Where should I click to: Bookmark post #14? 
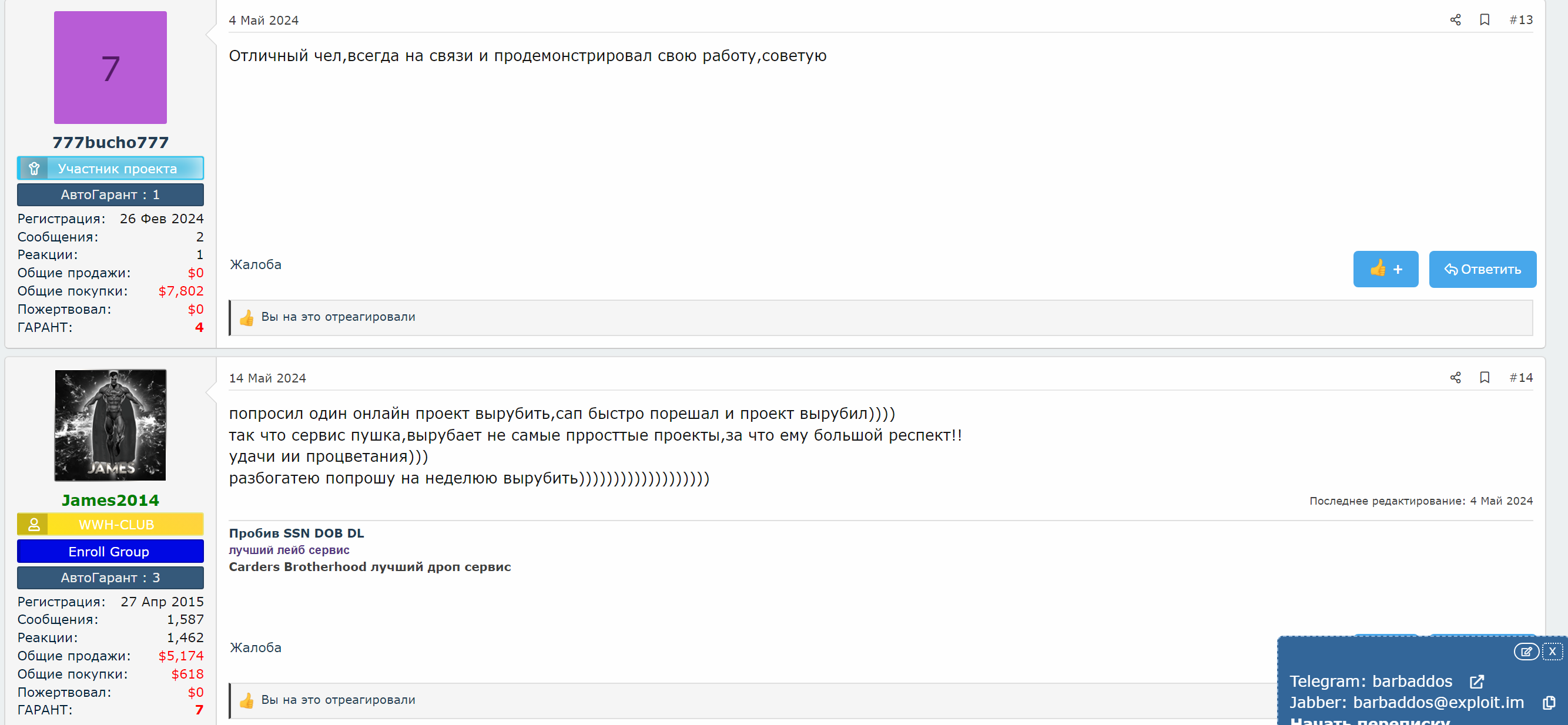[1485, 377]
